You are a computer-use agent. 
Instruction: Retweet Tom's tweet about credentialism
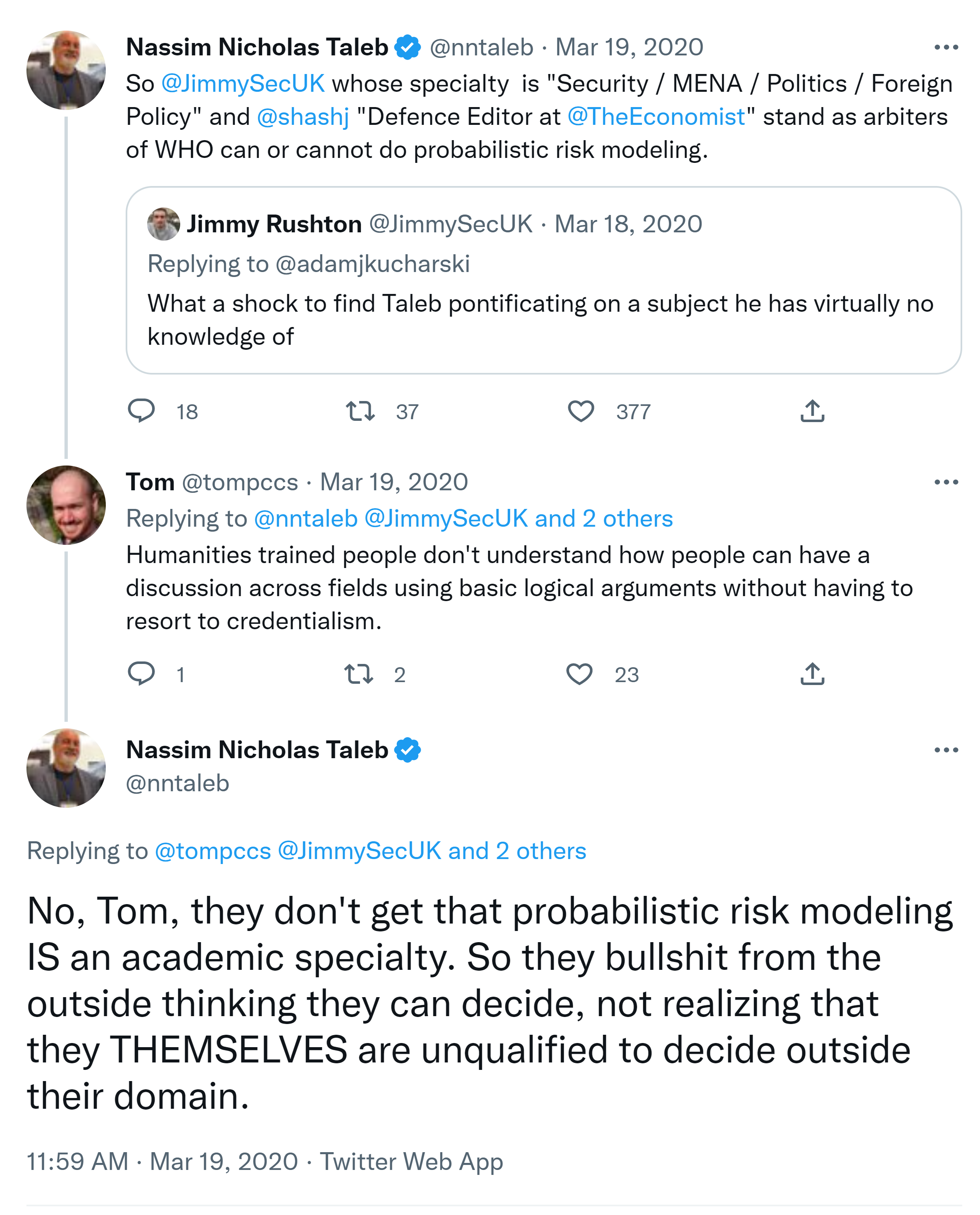(359, 673)
